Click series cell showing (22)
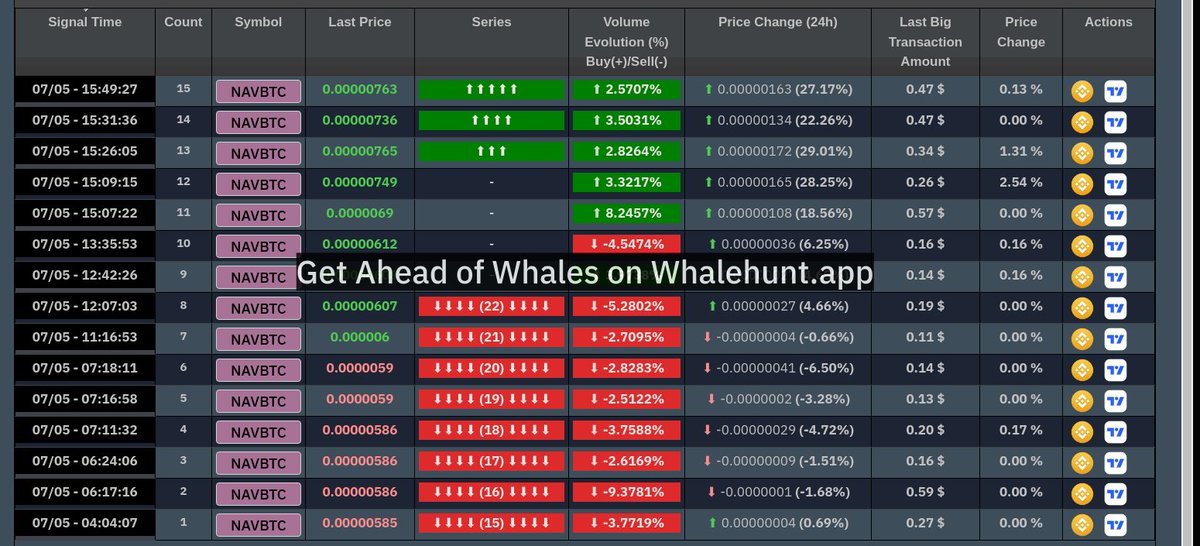 tap(491, 307)
